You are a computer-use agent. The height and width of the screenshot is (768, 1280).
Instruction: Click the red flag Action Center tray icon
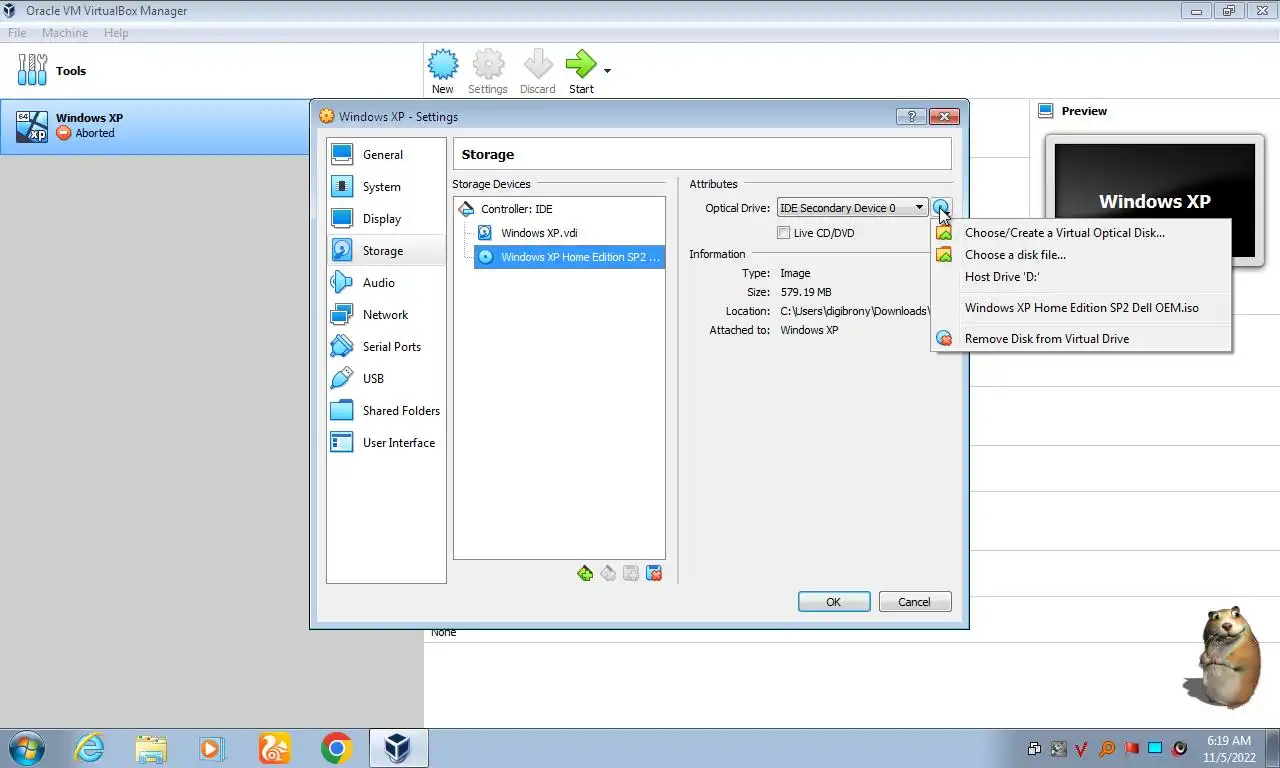click(x=1132, y=748)
